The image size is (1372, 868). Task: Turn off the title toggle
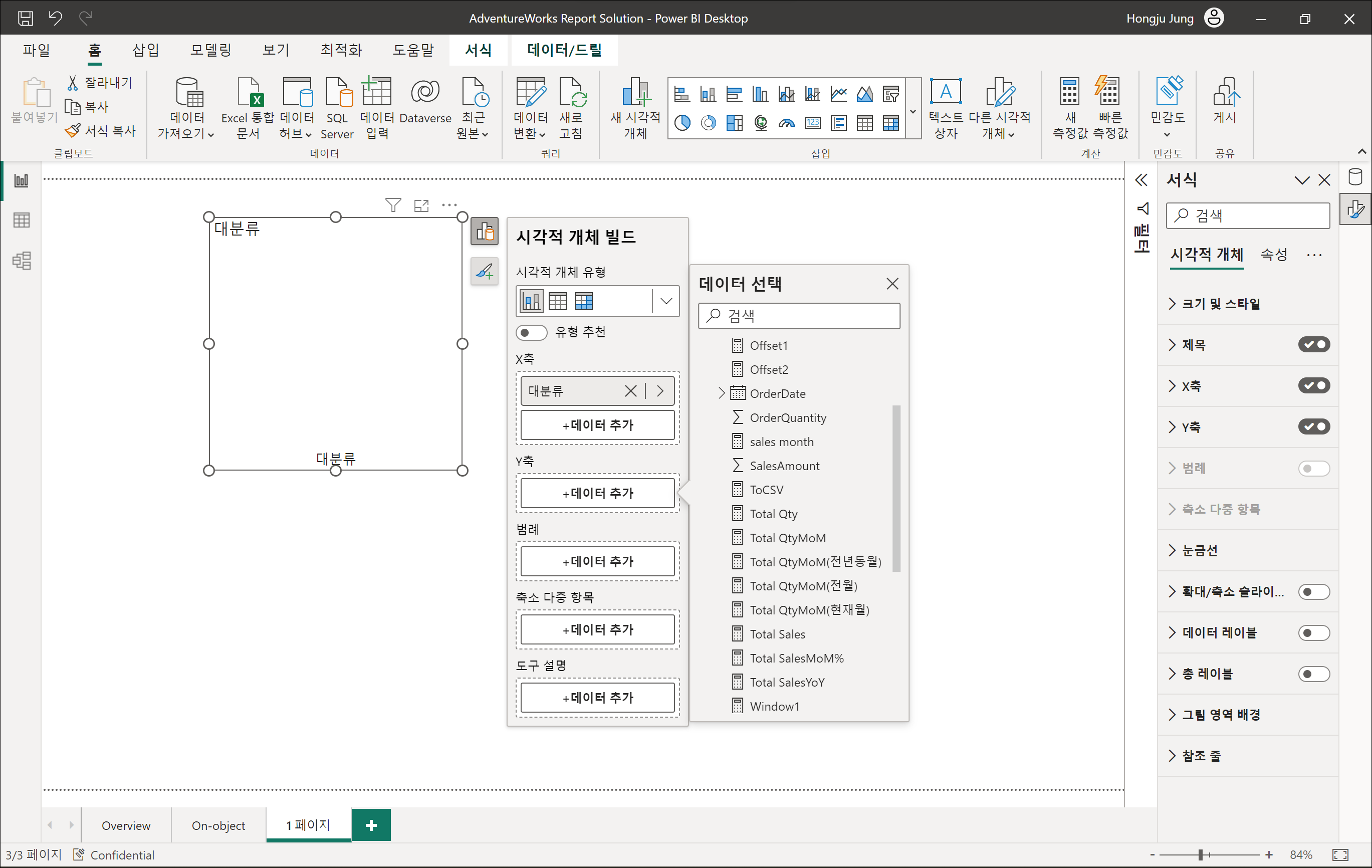(1313, 345)
